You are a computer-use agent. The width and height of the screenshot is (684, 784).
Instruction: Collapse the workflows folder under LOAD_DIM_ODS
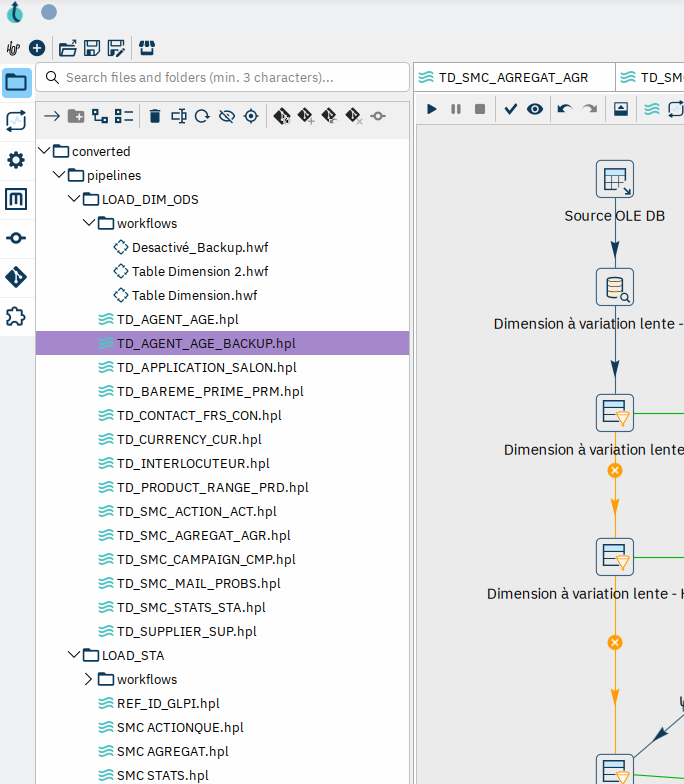[x=89, y=222]
